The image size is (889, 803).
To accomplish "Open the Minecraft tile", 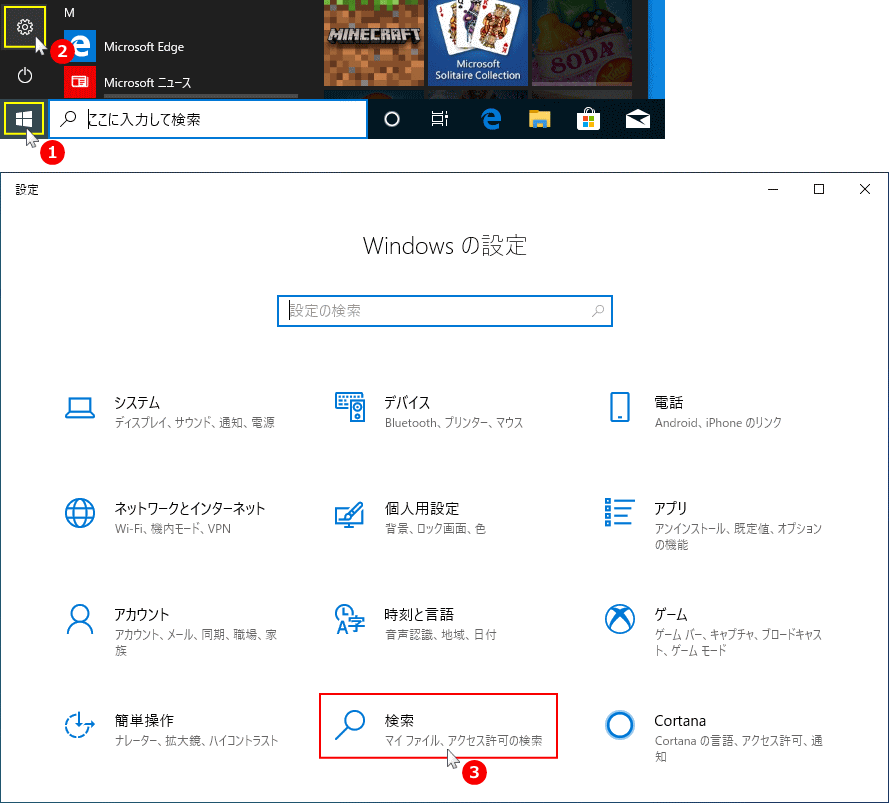I will tap(374, 43).
